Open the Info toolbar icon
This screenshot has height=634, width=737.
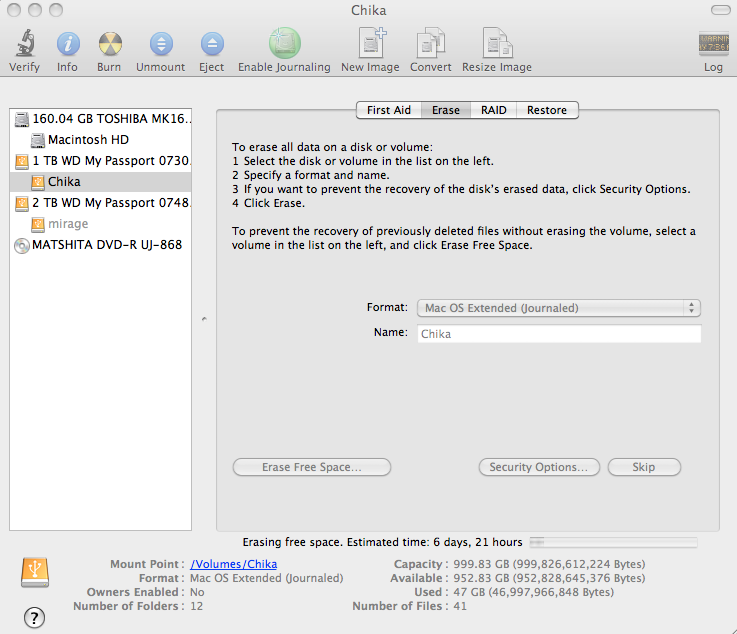tap(68, 44)
